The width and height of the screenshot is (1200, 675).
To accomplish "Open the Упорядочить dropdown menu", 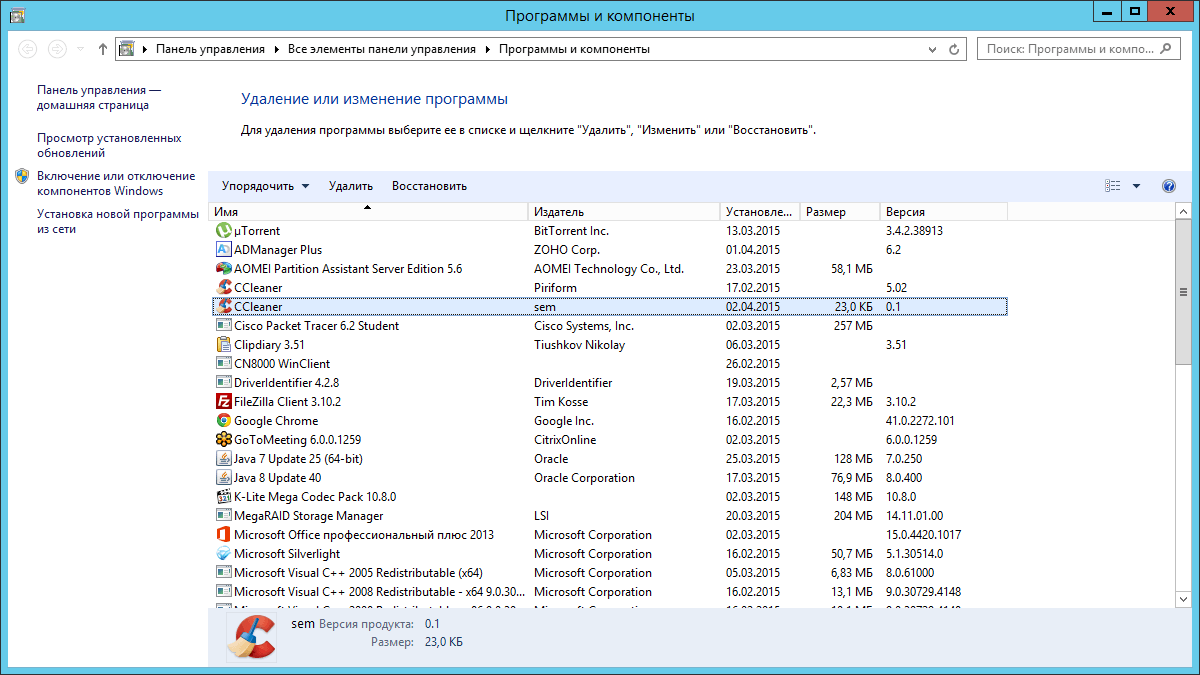I will pyautogui.click(x=266, y=186).
